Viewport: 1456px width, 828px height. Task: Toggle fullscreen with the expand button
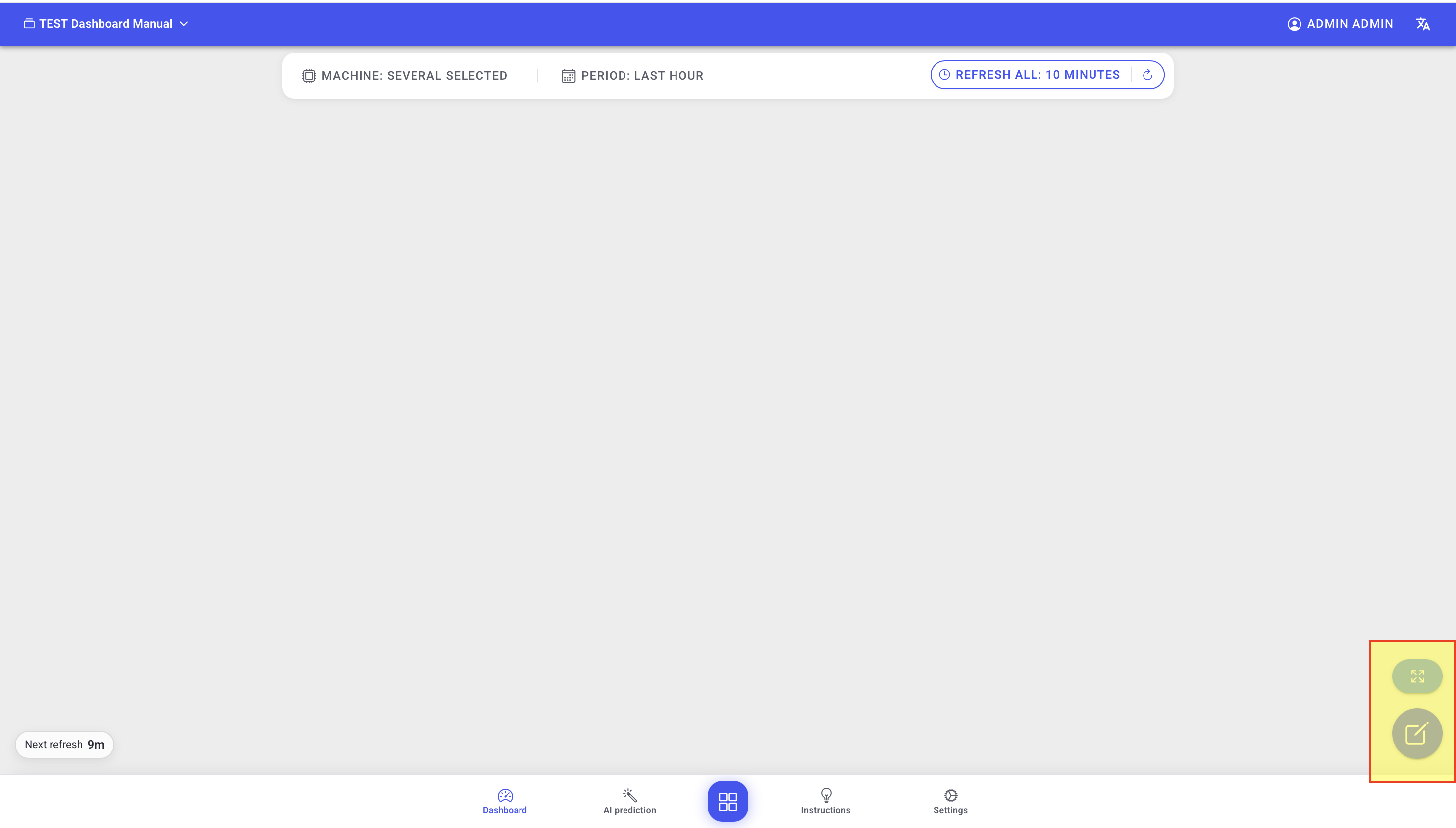(x=1417, y=676)
